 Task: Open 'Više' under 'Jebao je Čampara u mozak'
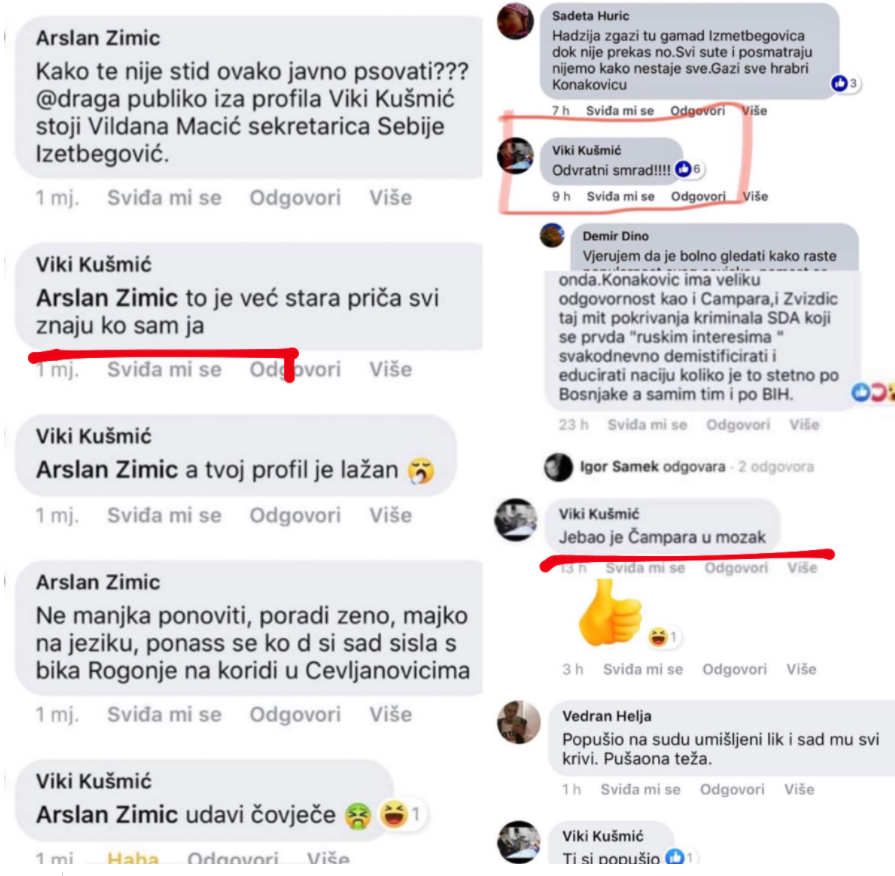[x=803, y=568]
